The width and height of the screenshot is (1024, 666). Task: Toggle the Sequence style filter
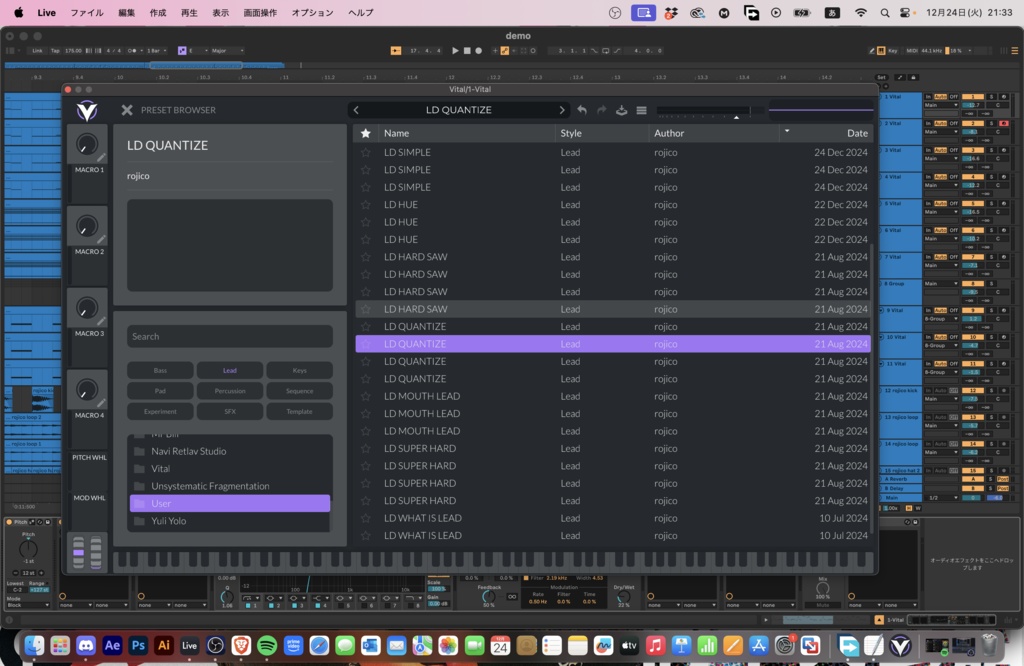pyautogui.click(x=300, y=391)
